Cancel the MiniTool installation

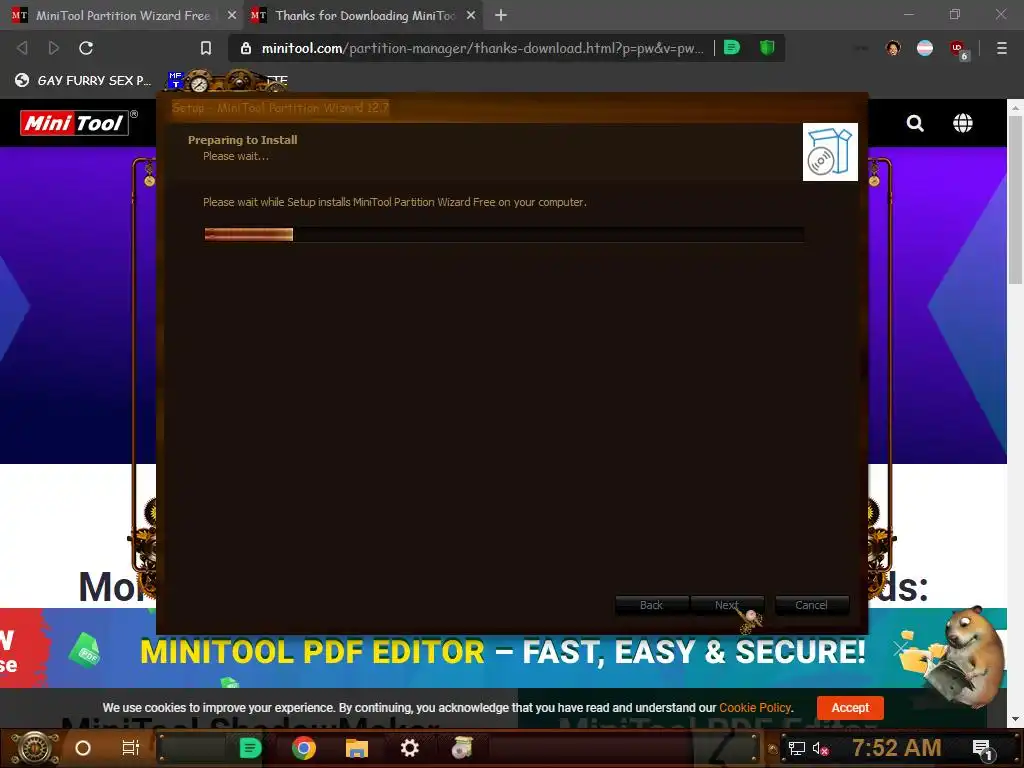point(812,605)
